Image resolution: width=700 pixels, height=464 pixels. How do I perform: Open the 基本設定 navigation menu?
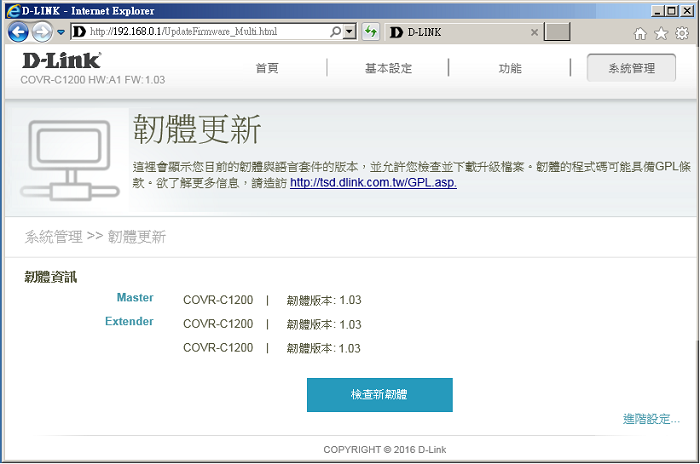(388, 68)
